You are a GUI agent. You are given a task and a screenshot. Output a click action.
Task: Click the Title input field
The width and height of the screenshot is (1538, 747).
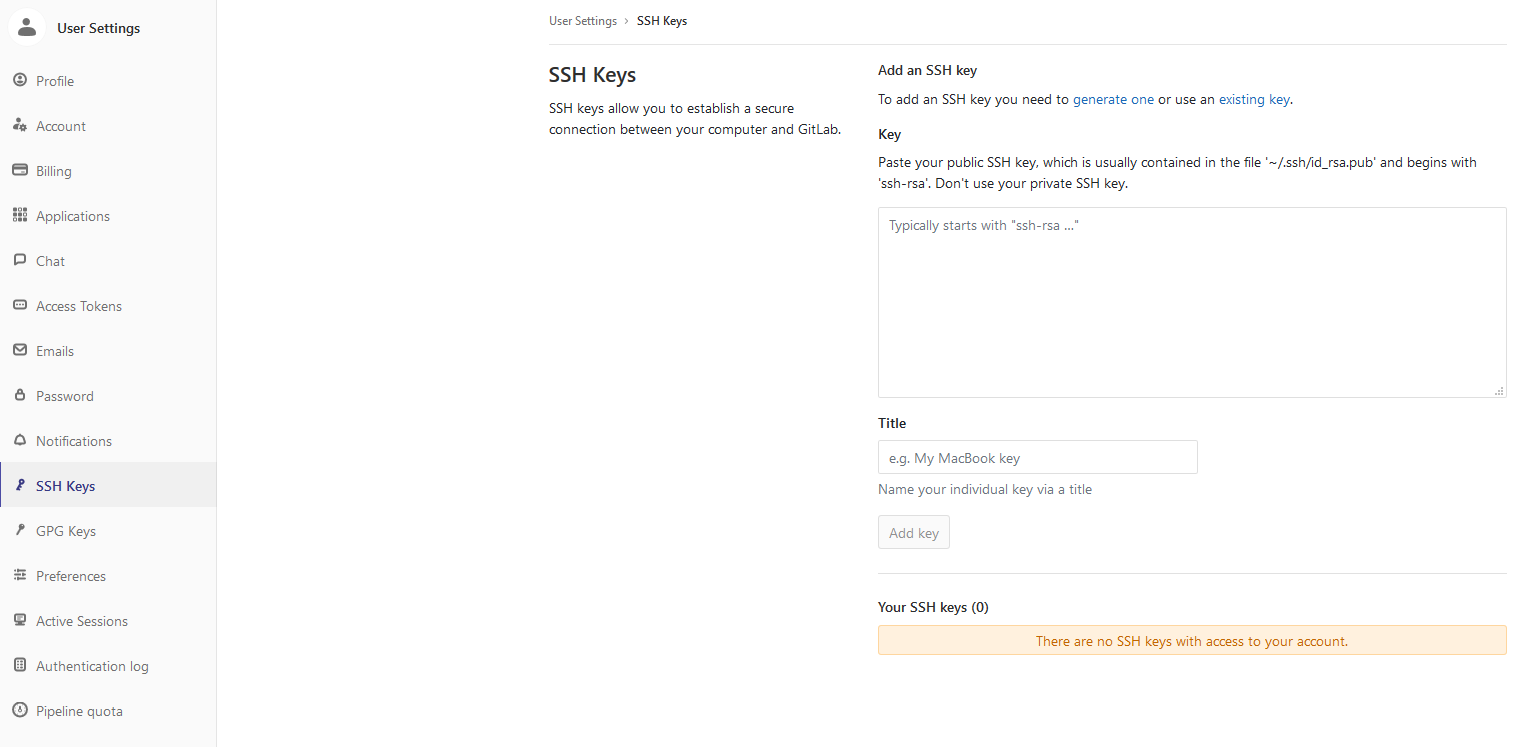click(x=1037, y=458)
